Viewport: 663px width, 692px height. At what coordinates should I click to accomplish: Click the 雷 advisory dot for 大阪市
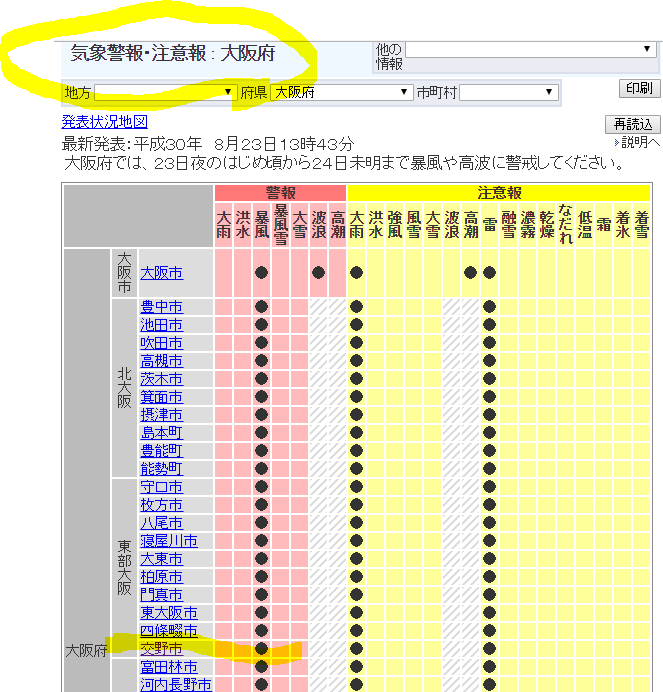[x=490, y=273]
